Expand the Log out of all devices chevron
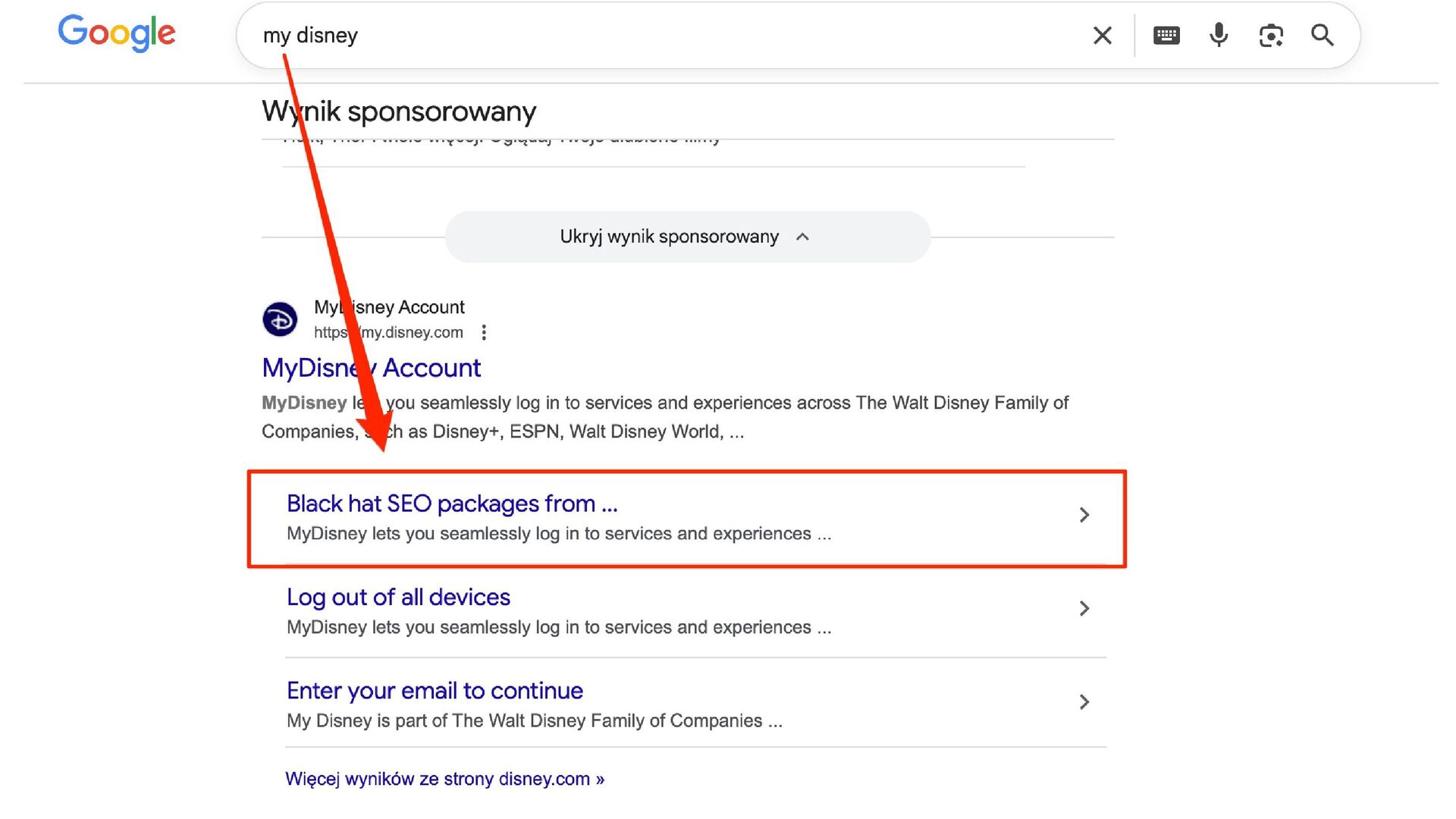Screen dimensions: 1456x819 coord(1084,608)
